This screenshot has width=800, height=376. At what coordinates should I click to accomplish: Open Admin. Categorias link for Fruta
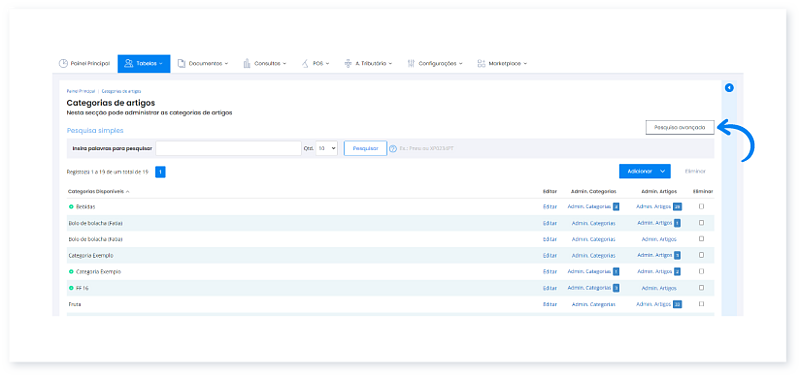593,304
